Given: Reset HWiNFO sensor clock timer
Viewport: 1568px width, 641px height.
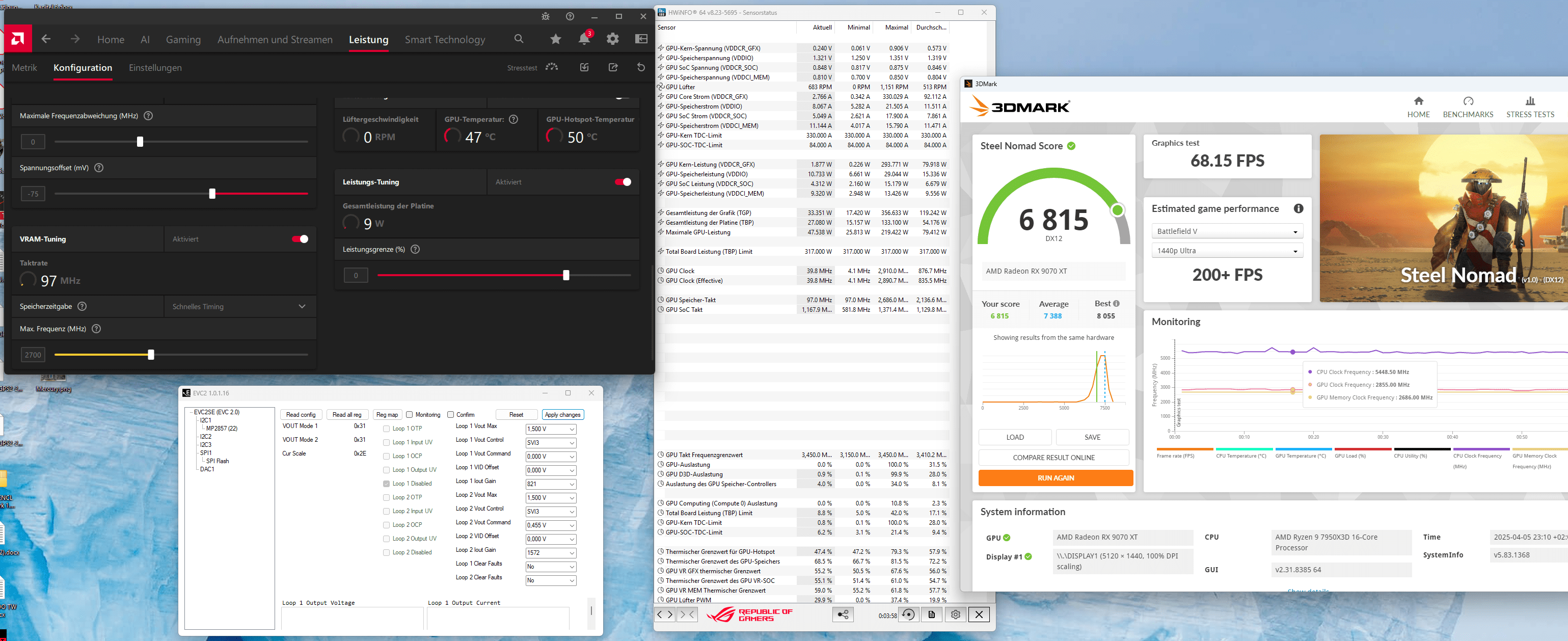Looking at the screenshot, I should pyautogui.click(x=908, y=615).
